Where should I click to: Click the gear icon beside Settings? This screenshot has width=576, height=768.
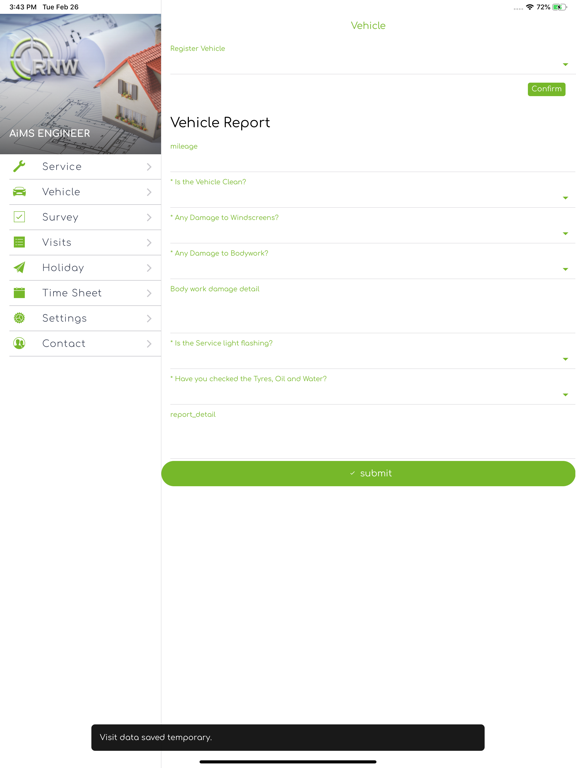(x=19, y=318)
